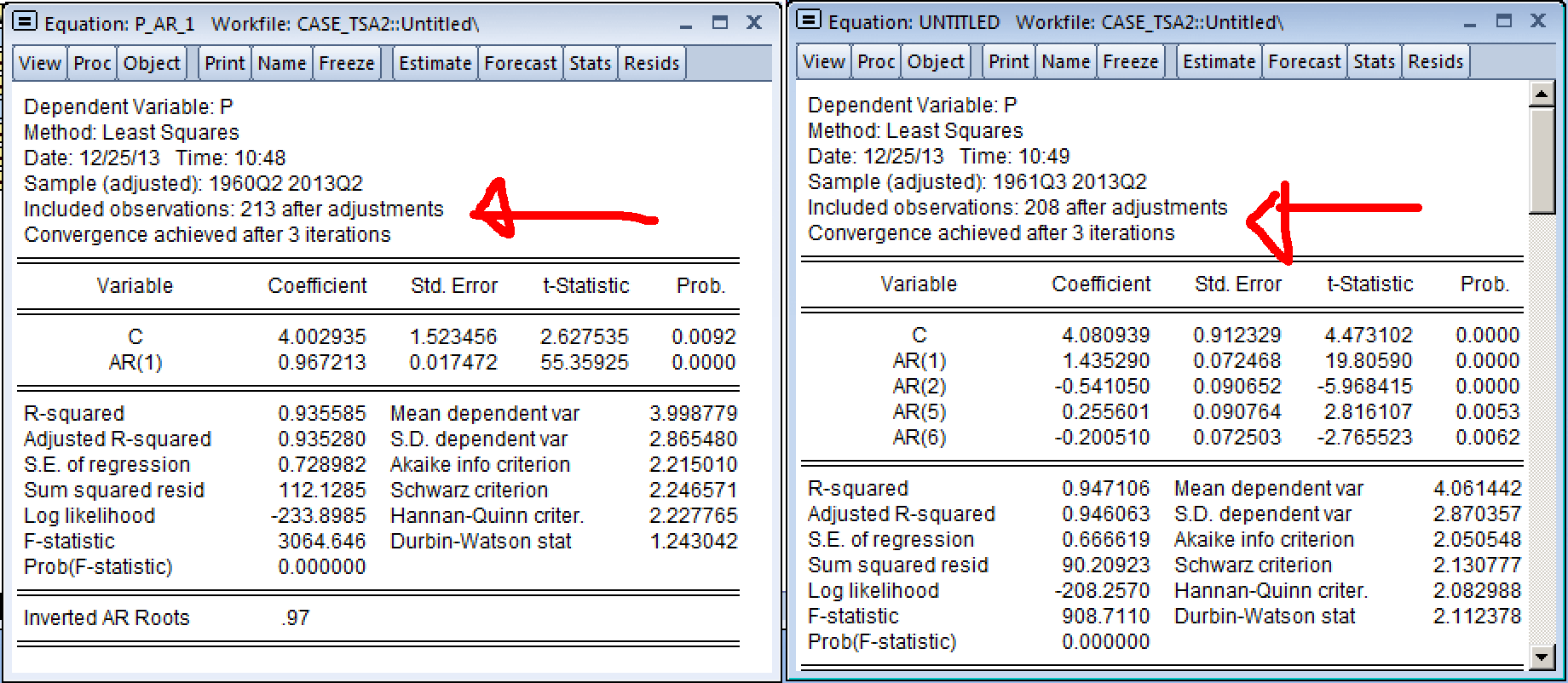Click AR(2) variable row label
The height and width of the screenshot is (683, 1568).
[x=919, y=387]
